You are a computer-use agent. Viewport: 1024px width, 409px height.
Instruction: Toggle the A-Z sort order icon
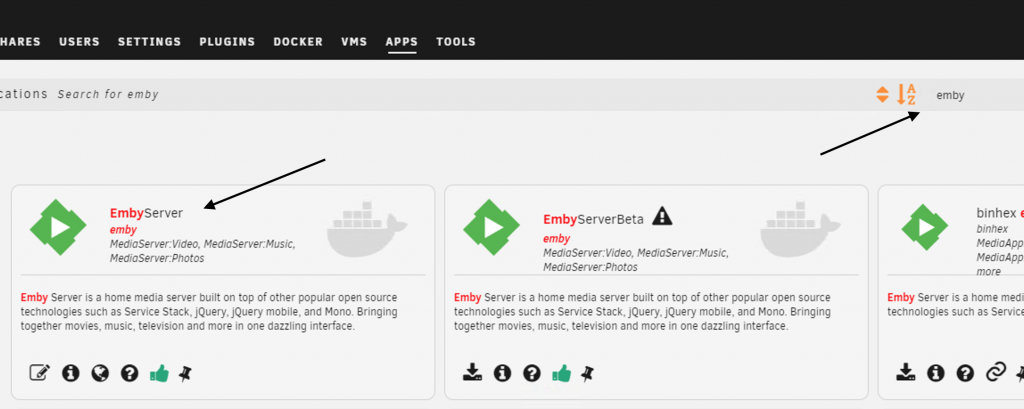coord(906,94)
